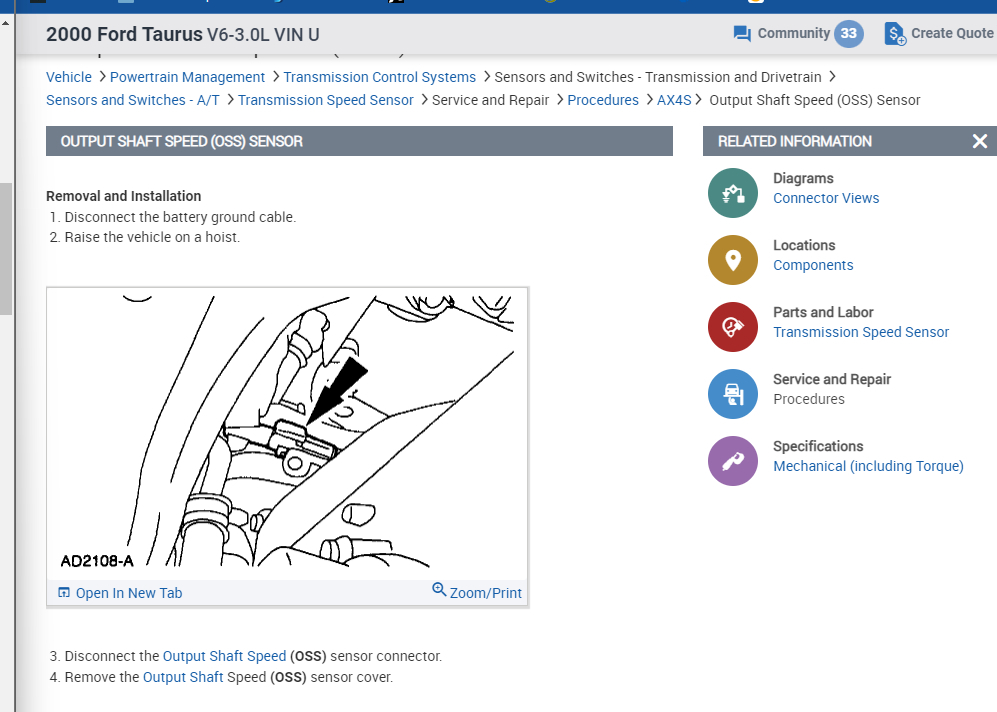
Task: Open Transmission Control Systems breadcrumb
Action: click(379, 77)
